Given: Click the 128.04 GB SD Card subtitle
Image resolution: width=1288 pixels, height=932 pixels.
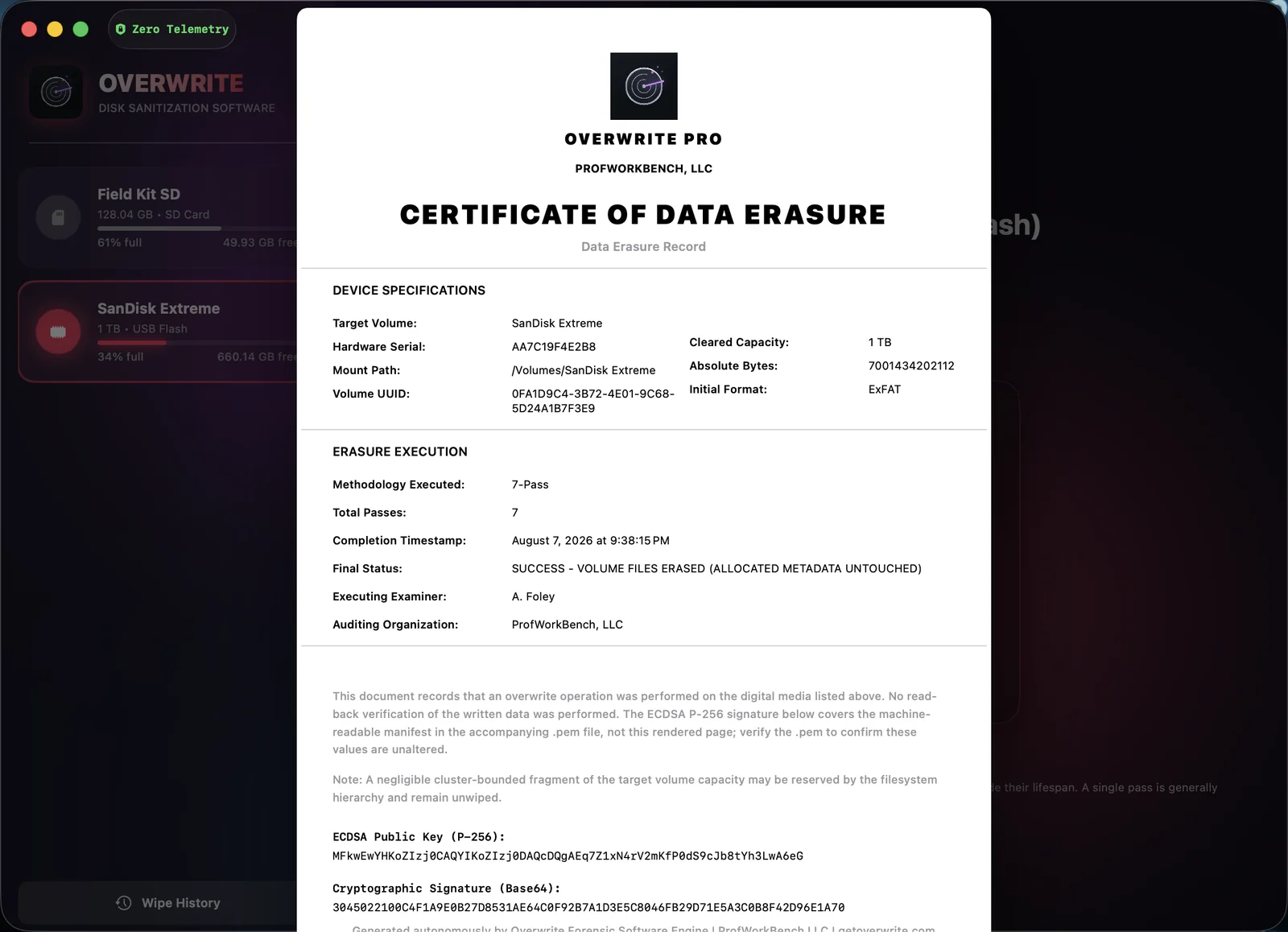Looking at the screenshot, I should pos(154,215).
